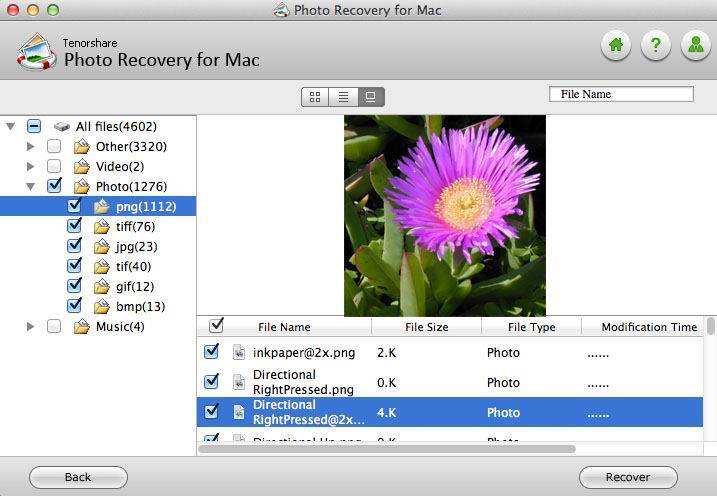Image resolution: width=717 pixels, height=496 pixels.
Task: Click the All files drive icon
Action: tap(61, 127)
